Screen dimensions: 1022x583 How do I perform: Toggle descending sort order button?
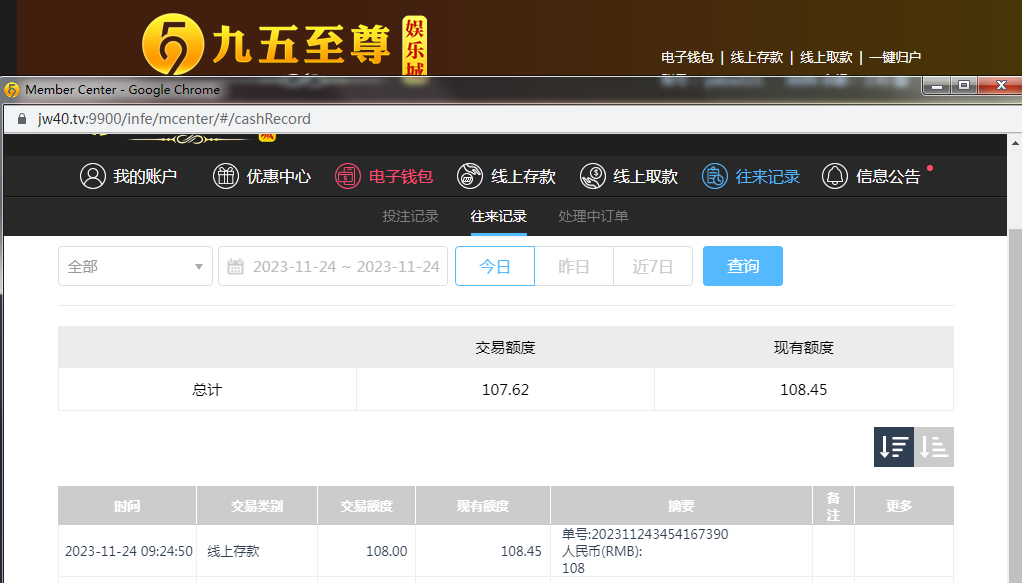893,447
